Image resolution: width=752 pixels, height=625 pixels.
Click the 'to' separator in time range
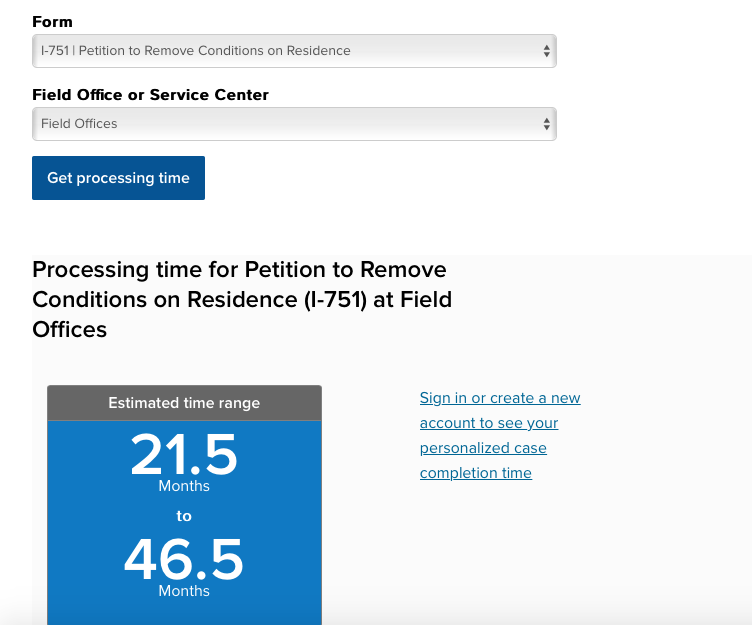pyautogui.click(x=184, y=516)
